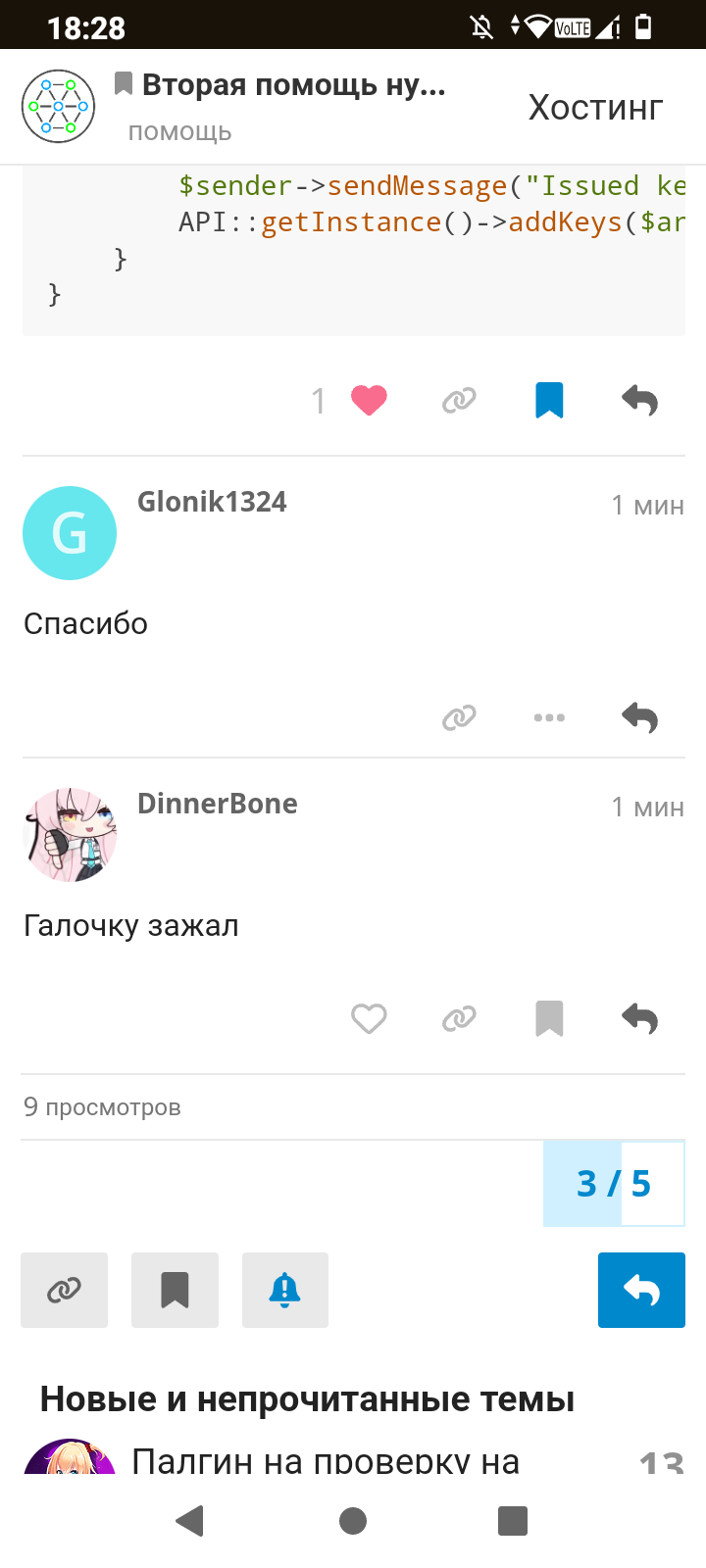The width and height of the screenshot is (706, 1568).
Task: Open the topic notification bell dropdown
Action: pos(284,1290)
